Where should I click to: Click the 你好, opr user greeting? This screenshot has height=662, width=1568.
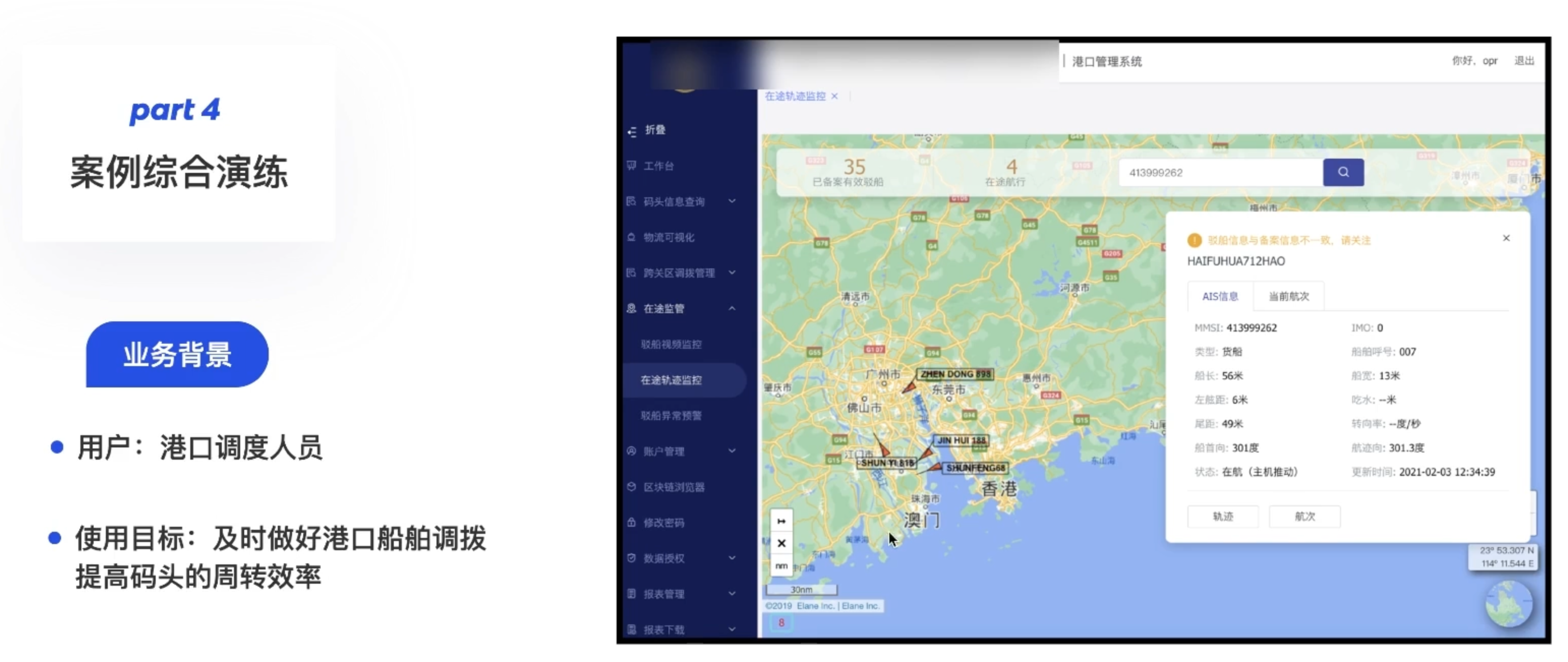pos(1474,61)
